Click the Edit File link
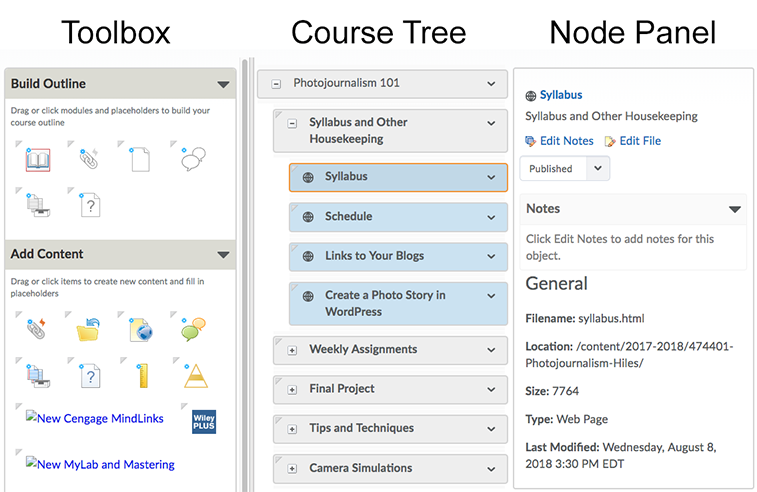Image resolution: width=757 pixels, height=492 pixels. (639, 141)
